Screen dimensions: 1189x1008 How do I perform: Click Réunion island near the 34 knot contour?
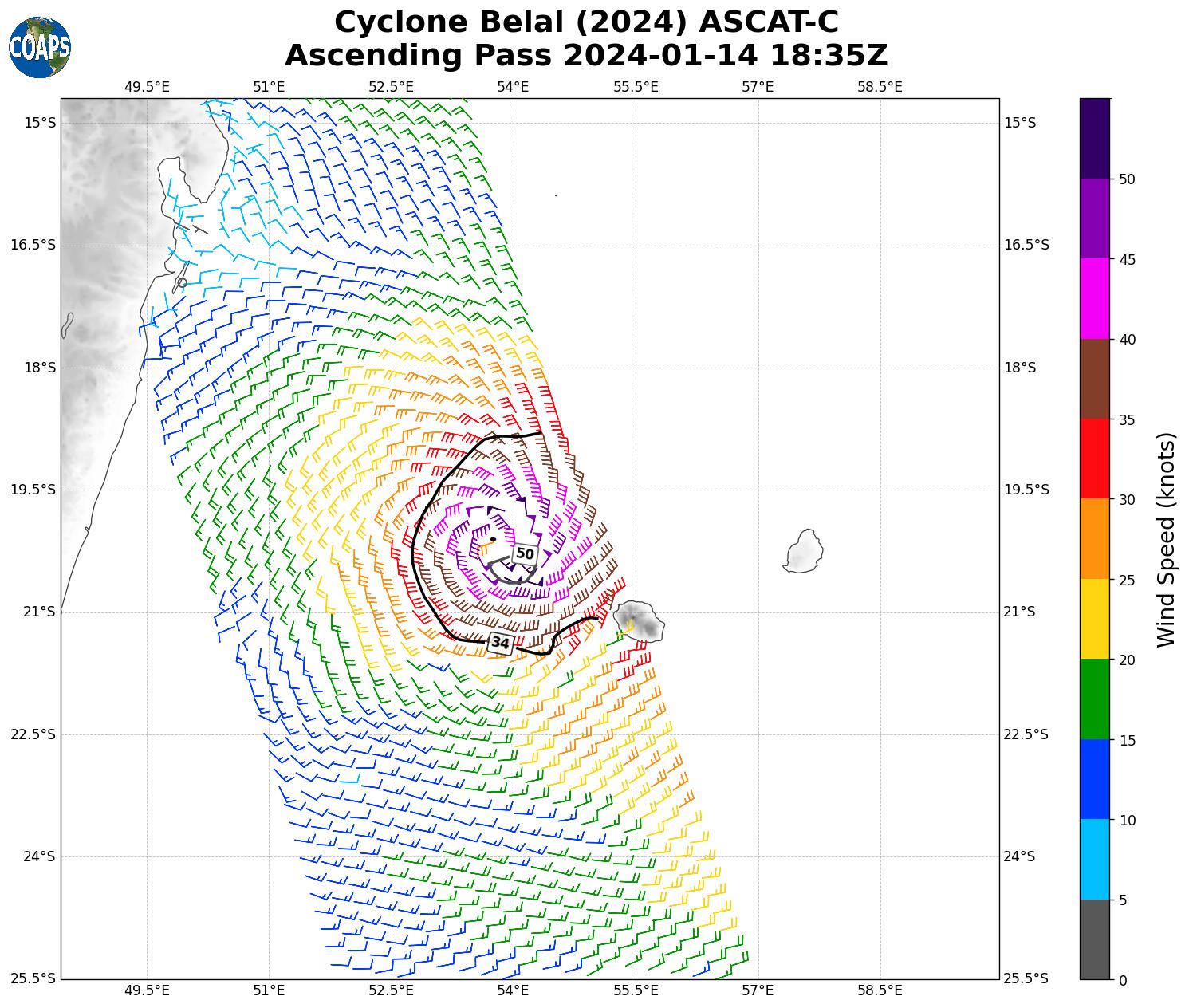pos(640,621)
